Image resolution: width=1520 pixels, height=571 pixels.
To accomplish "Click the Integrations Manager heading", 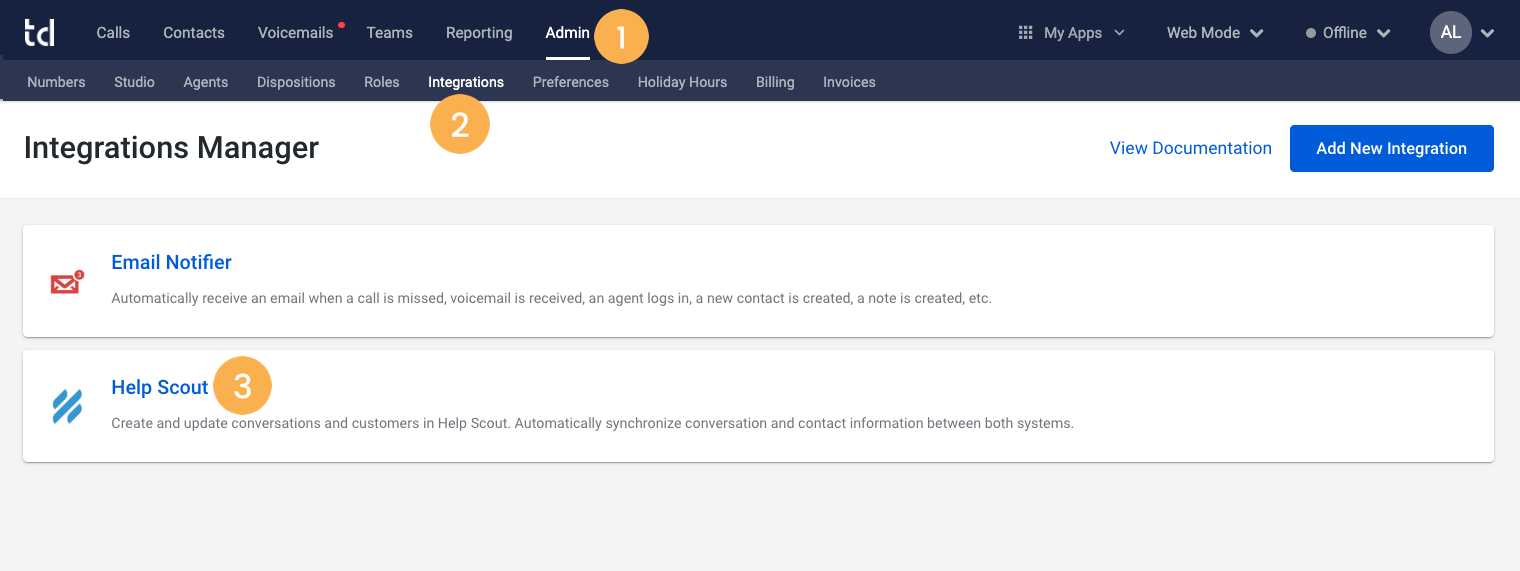I will coord(171,148).
